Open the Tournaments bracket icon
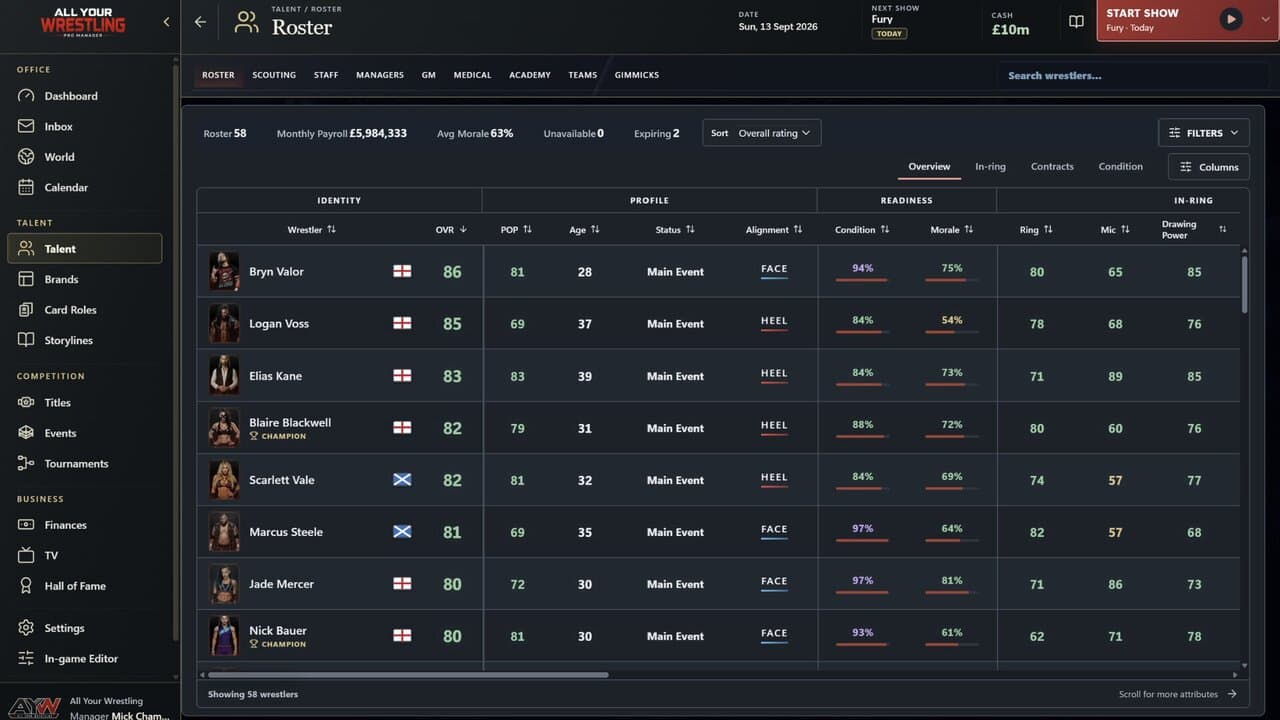Image resolution: width=1280 pixels, height=720 pixels. pyautogui.click(x=26, y=464)
